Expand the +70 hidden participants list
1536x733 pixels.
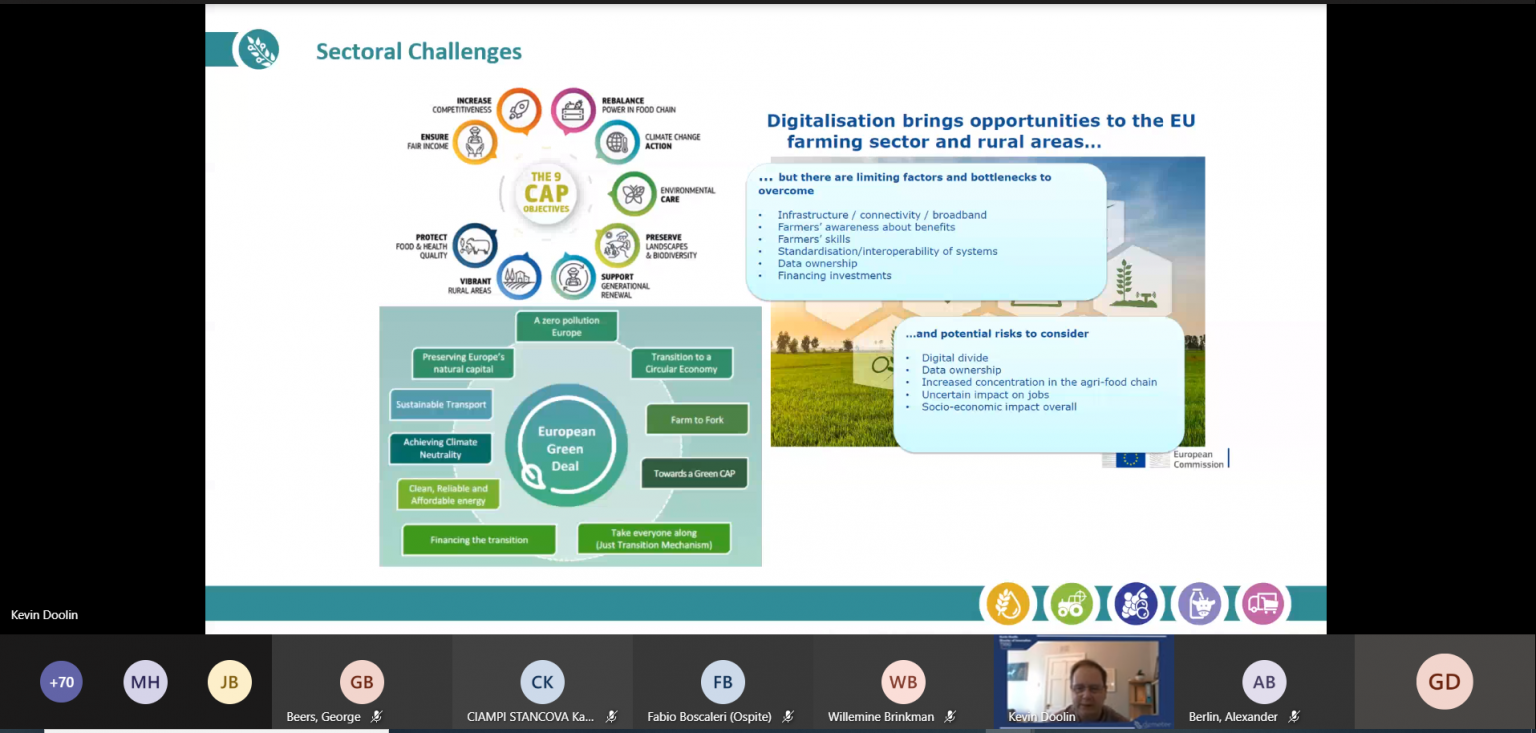click(x=62, y=682)
